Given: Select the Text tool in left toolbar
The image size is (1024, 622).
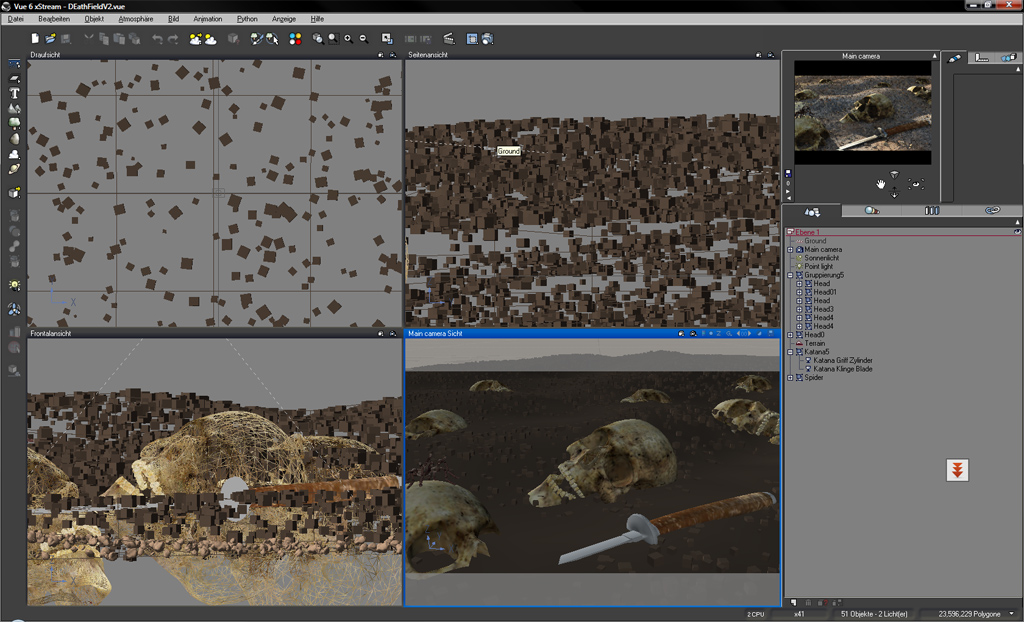Looking at the screenshot, I should pyautogui.click(x=14, y=93).
